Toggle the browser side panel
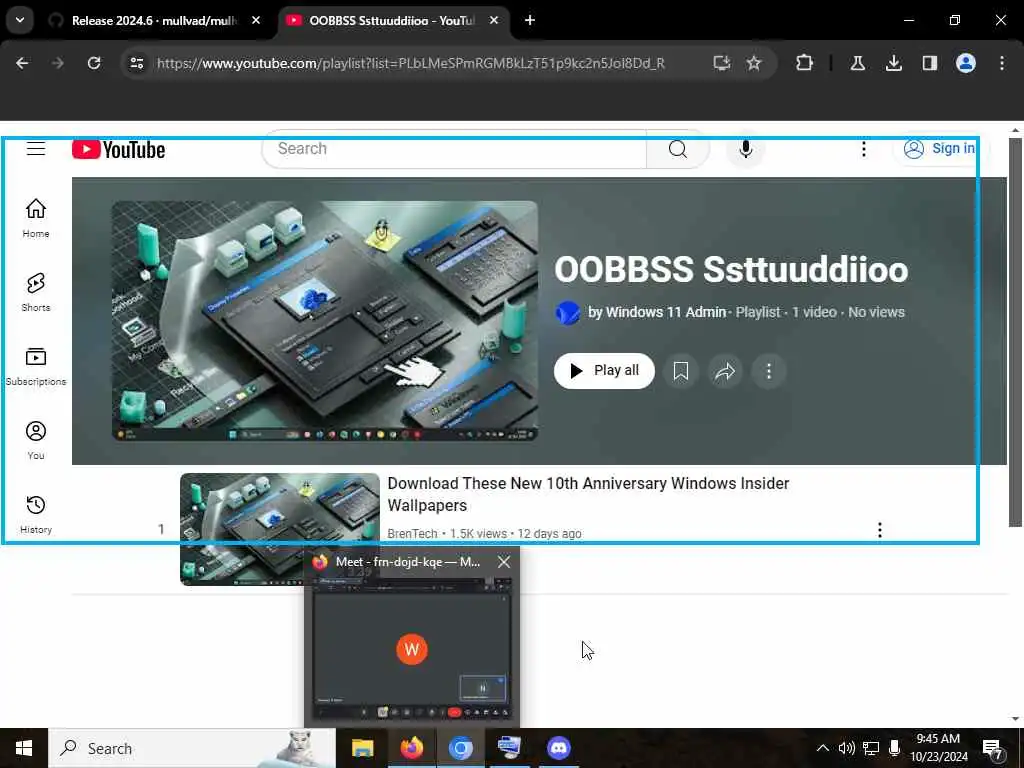The image size is (1024, 768). (x=929, y=63)
